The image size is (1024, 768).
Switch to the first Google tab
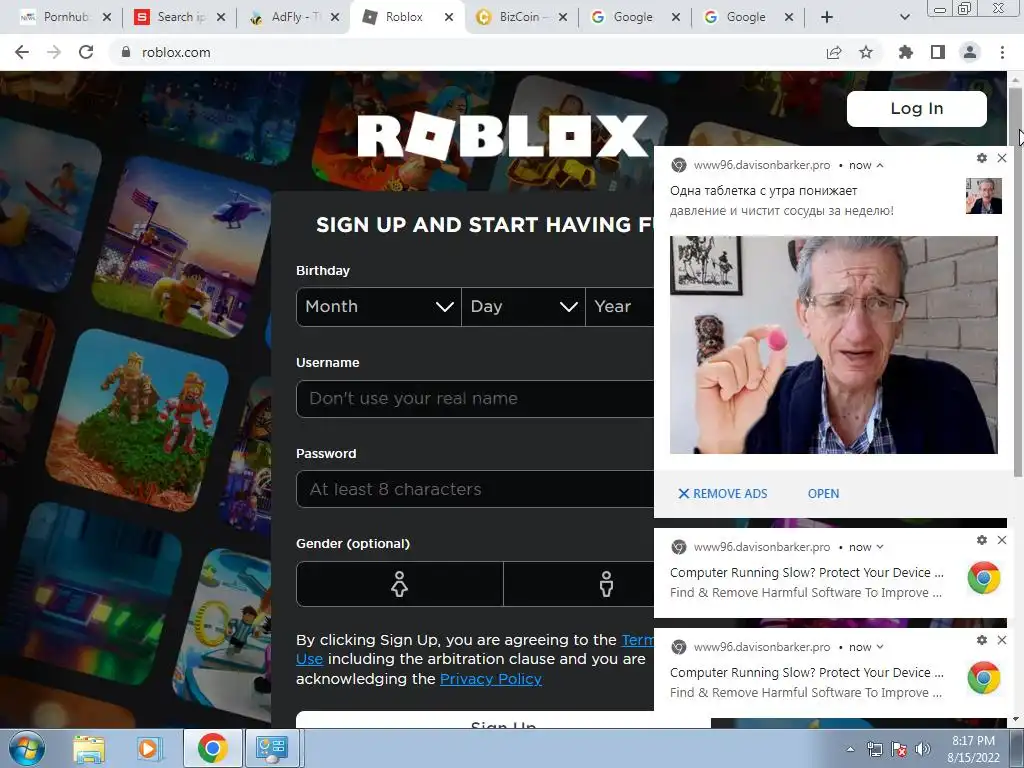pos(633,17)
